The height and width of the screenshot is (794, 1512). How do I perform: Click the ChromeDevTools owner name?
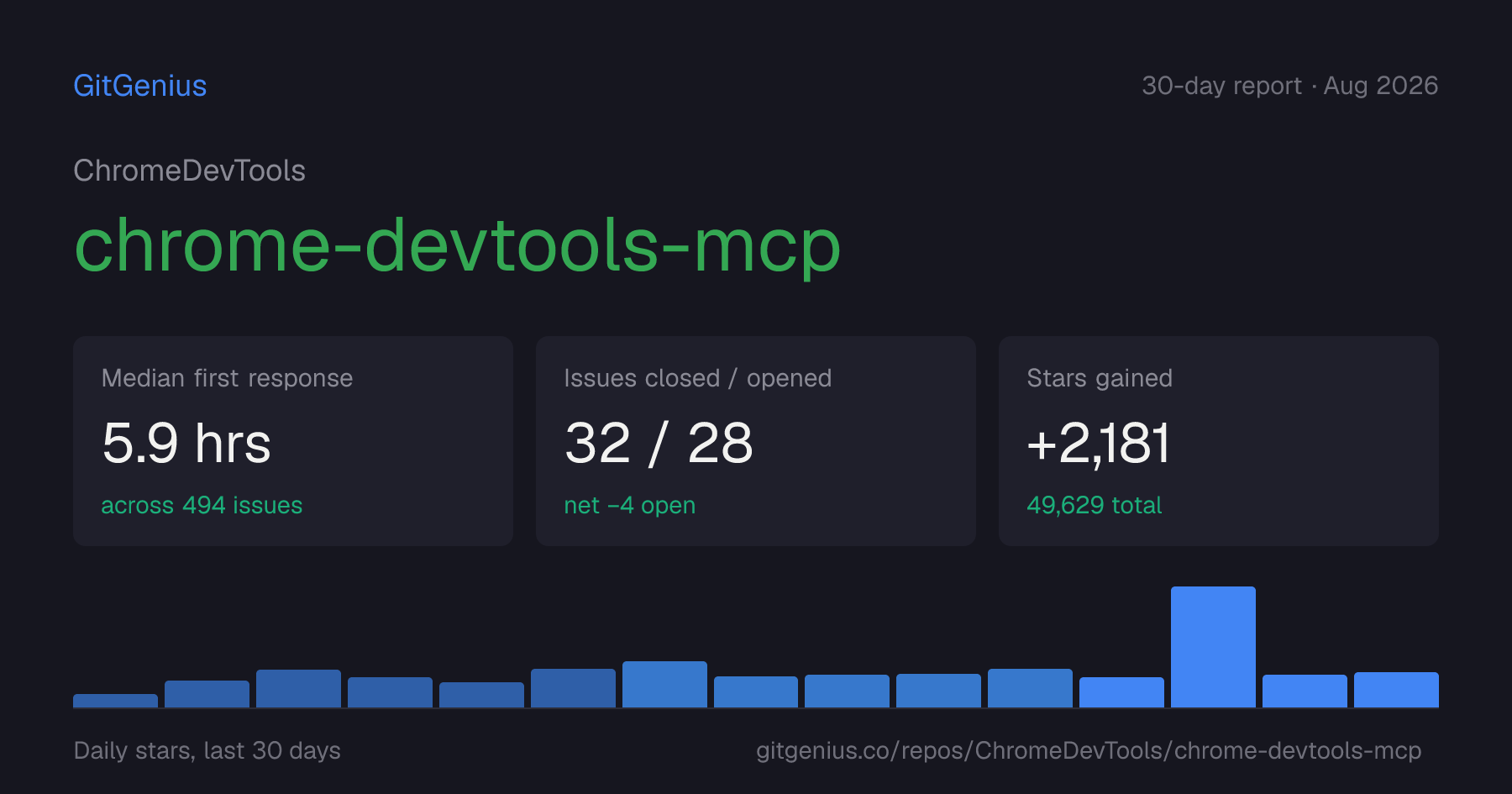[190, 171]
